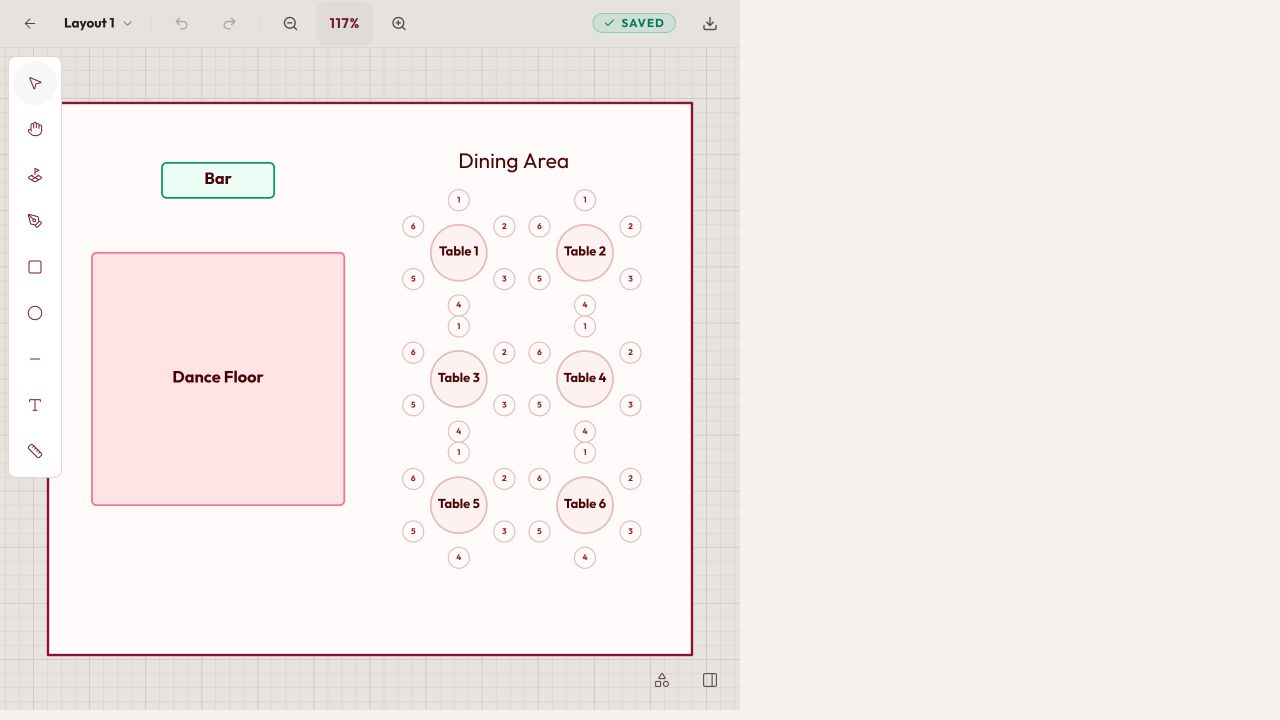The height and width of the screenshot is (720, 1280).
Task: Click seat 2 of Table 4
Action: click(x=630, y=352)
